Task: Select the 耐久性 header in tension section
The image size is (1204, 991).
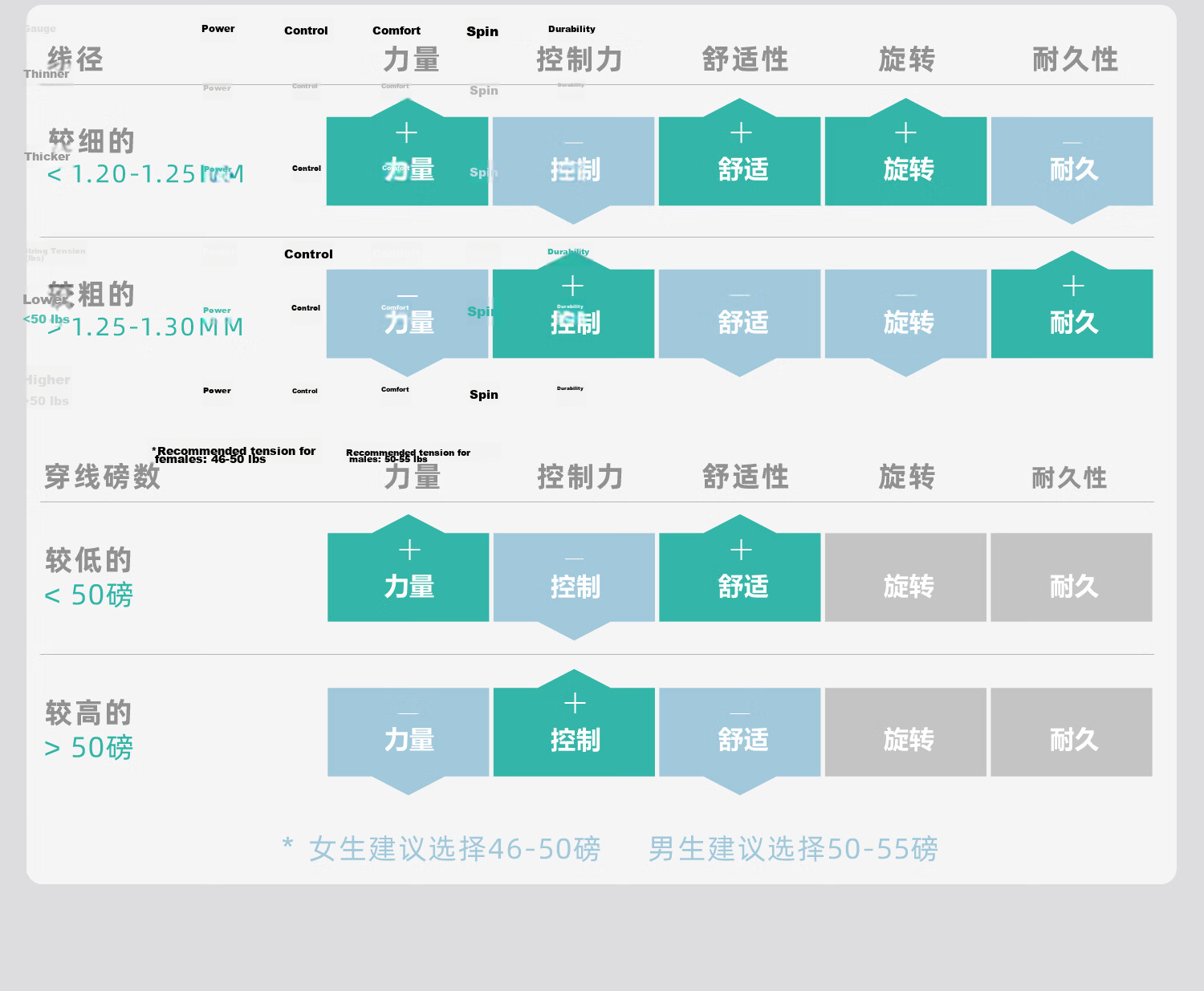Action: tap(1069, 477)
